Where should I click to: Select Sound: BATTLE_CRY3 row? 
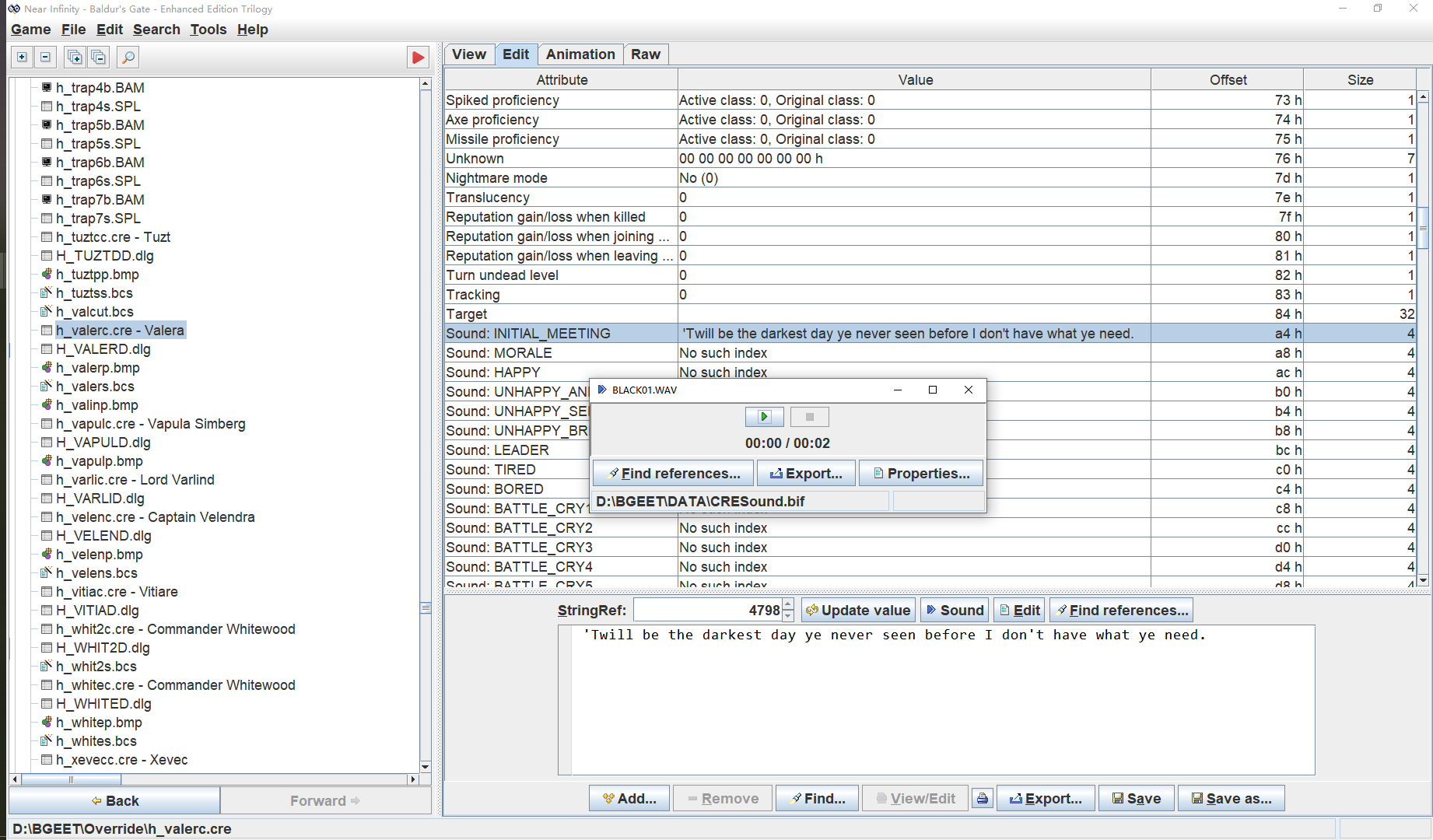(x=930, y=548)
